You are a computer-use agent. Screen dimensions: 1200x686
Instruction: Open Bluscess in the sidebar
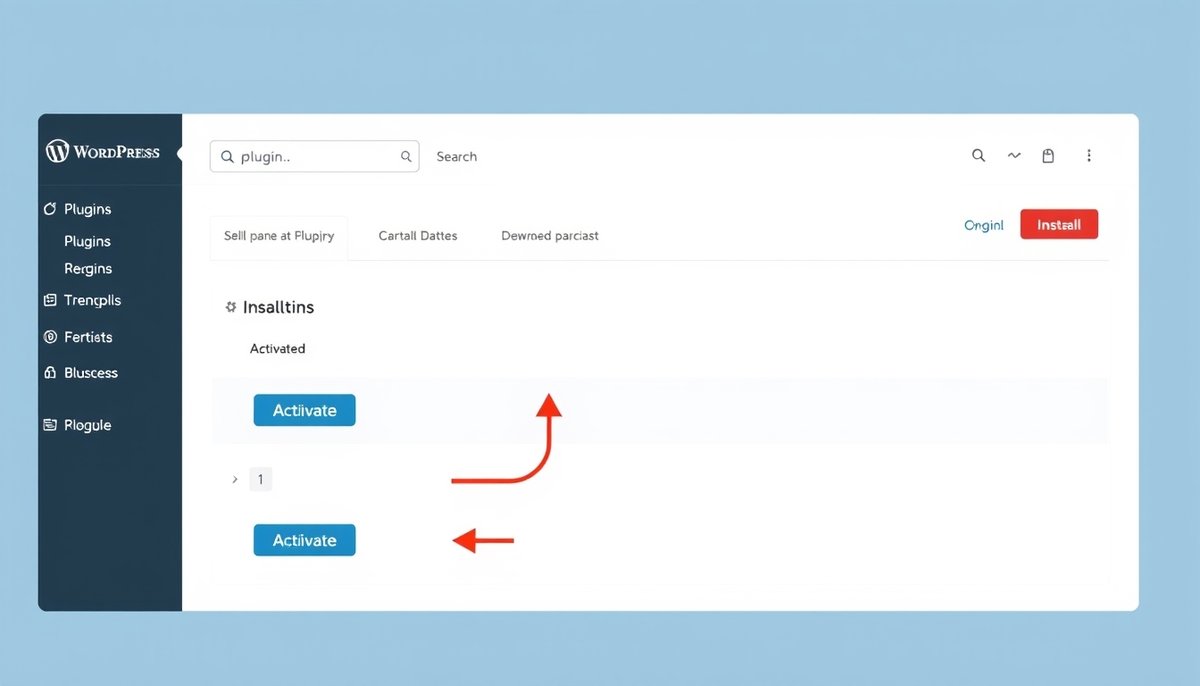coord(91,372)
